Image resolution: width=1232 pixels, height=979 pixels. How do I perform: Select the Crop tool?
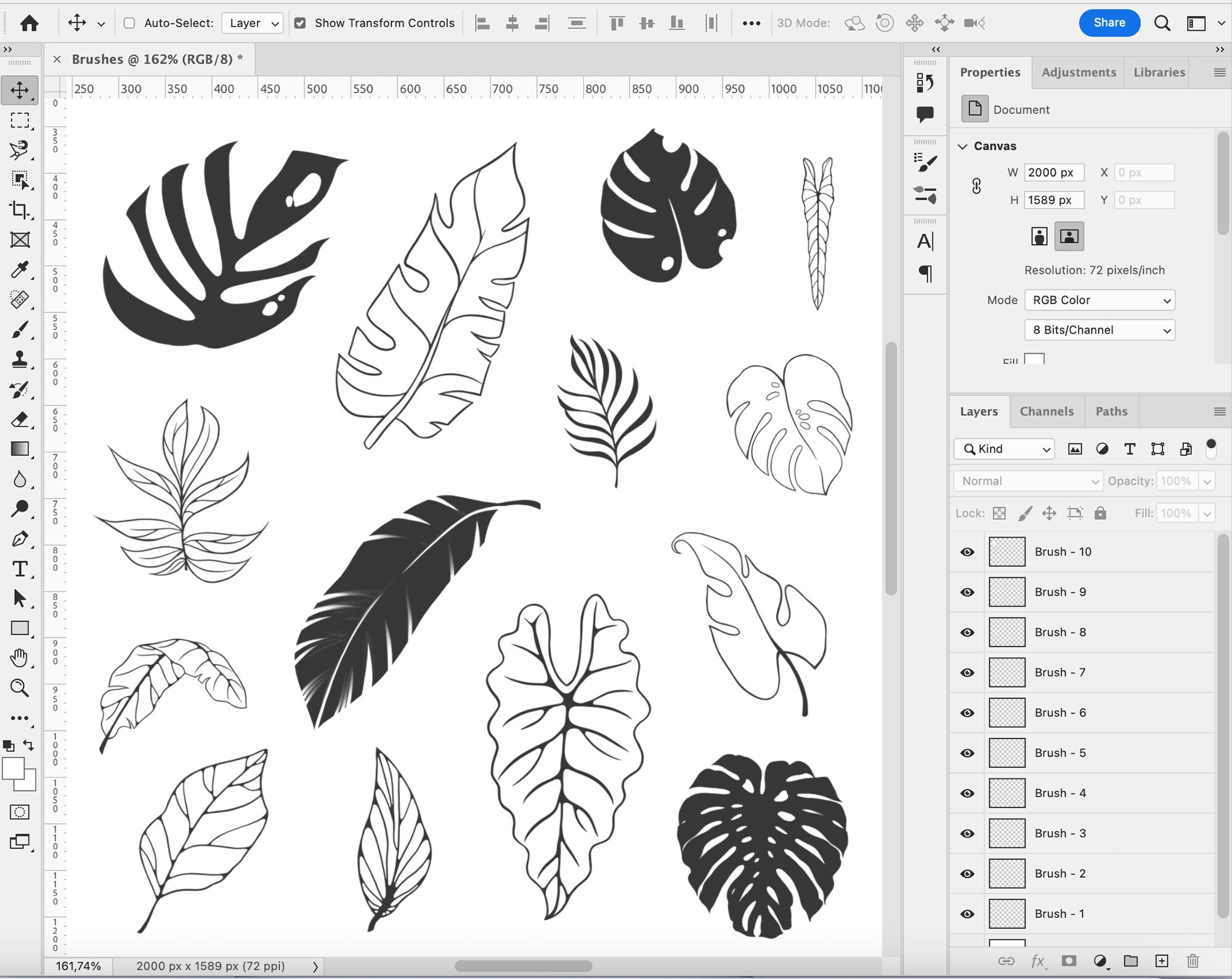[20, 210]
